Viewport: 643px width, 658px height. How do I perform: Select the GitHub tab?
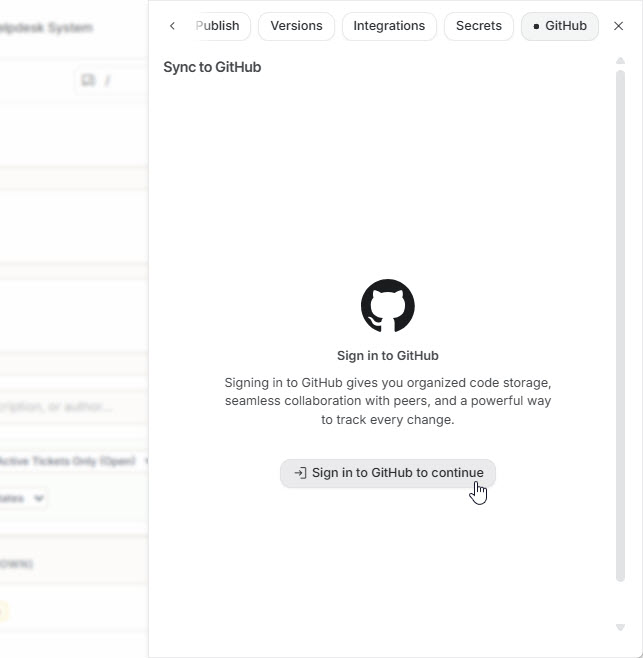tap(559, 26)
